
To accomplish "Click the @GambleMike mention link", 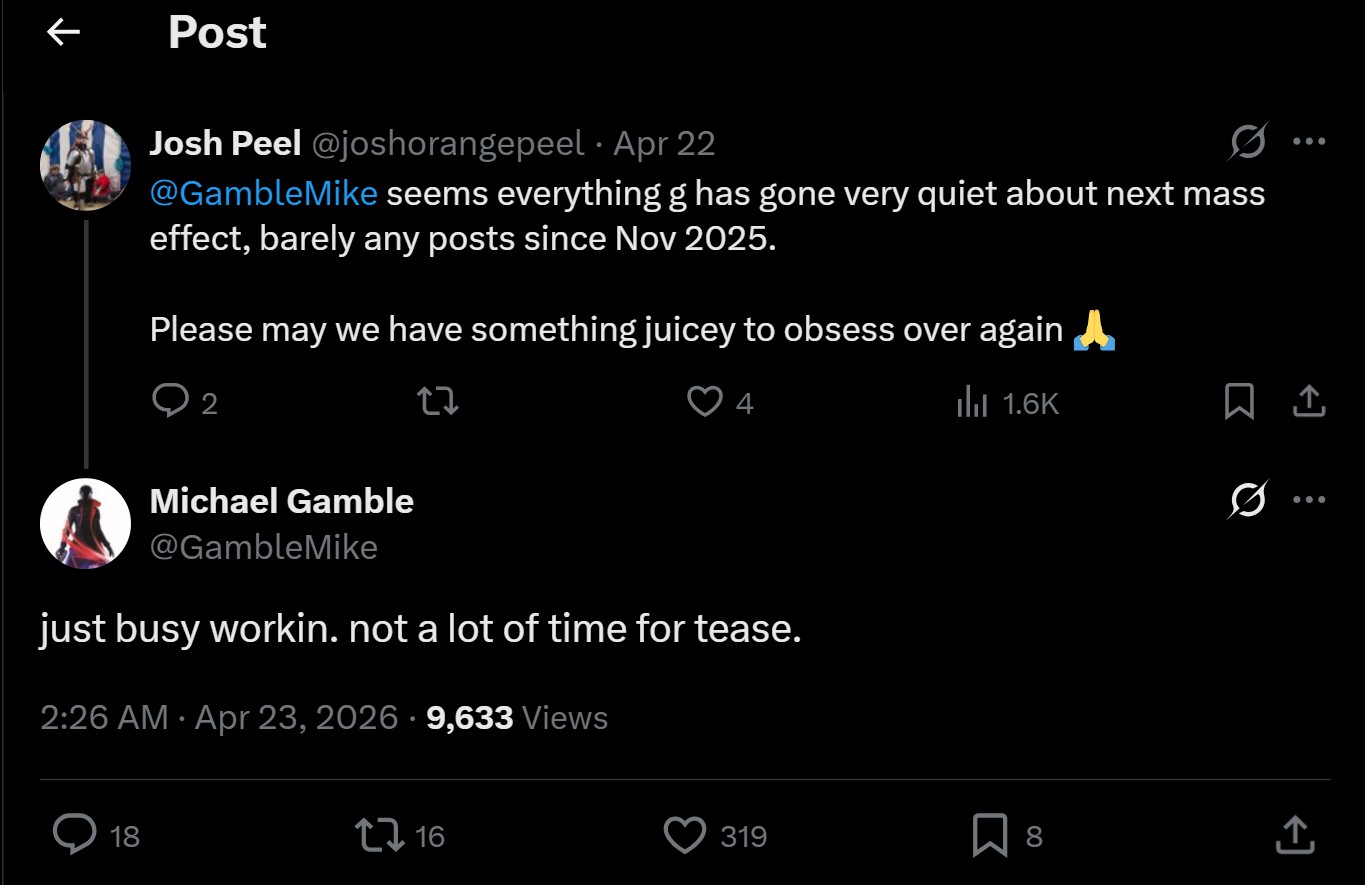I will click(264, 193).
